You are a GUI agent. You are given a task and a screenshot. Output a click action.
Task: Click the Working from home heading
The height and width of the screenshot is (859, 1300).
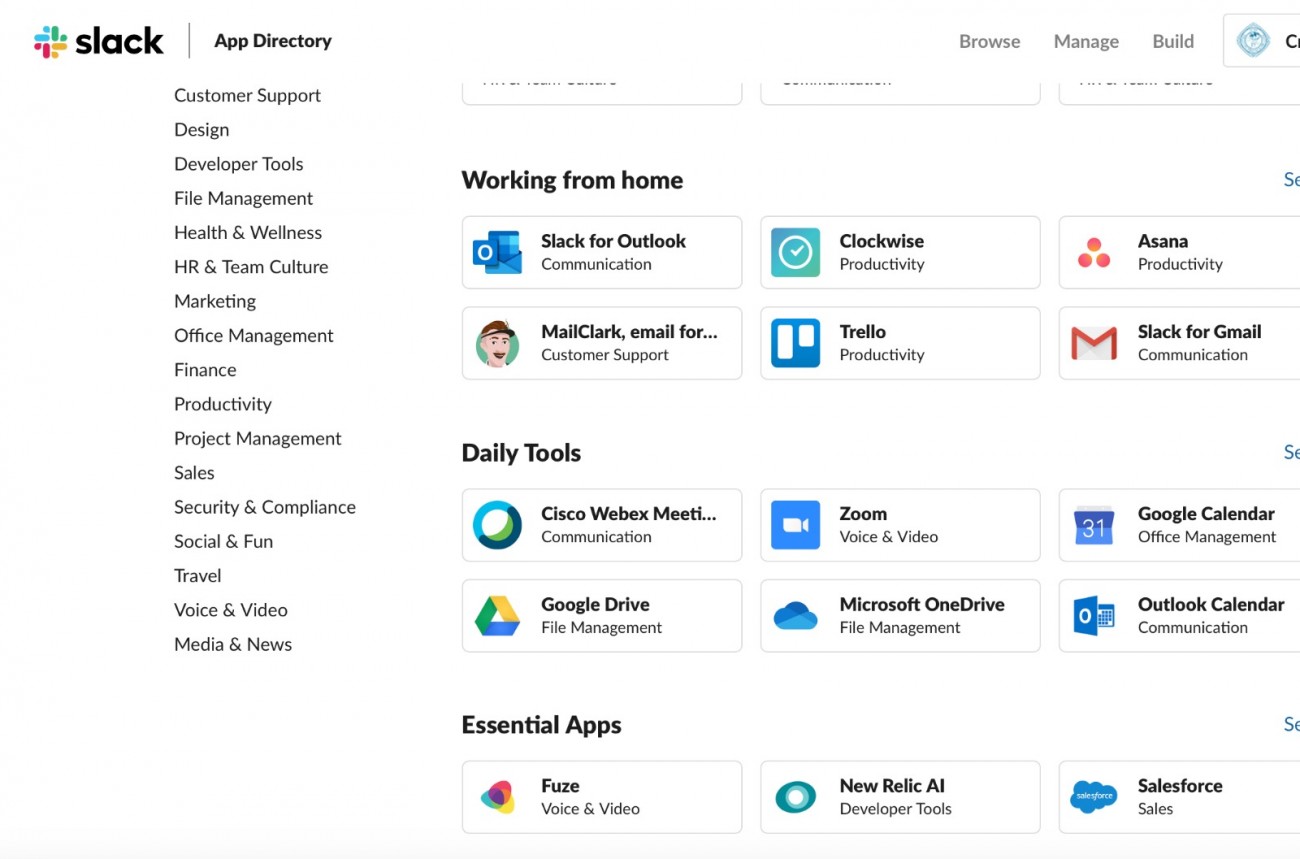point(572,180)
